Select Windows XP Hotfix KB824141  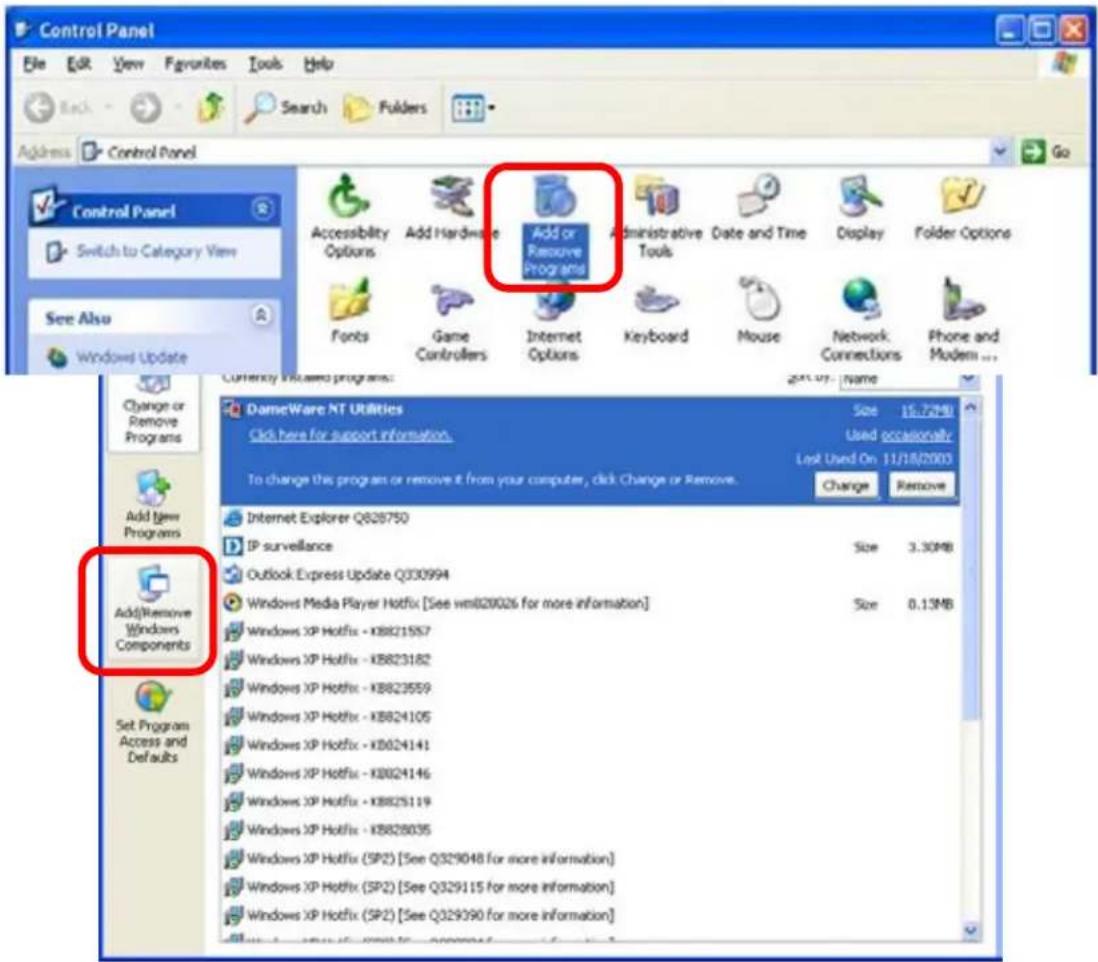590,745
